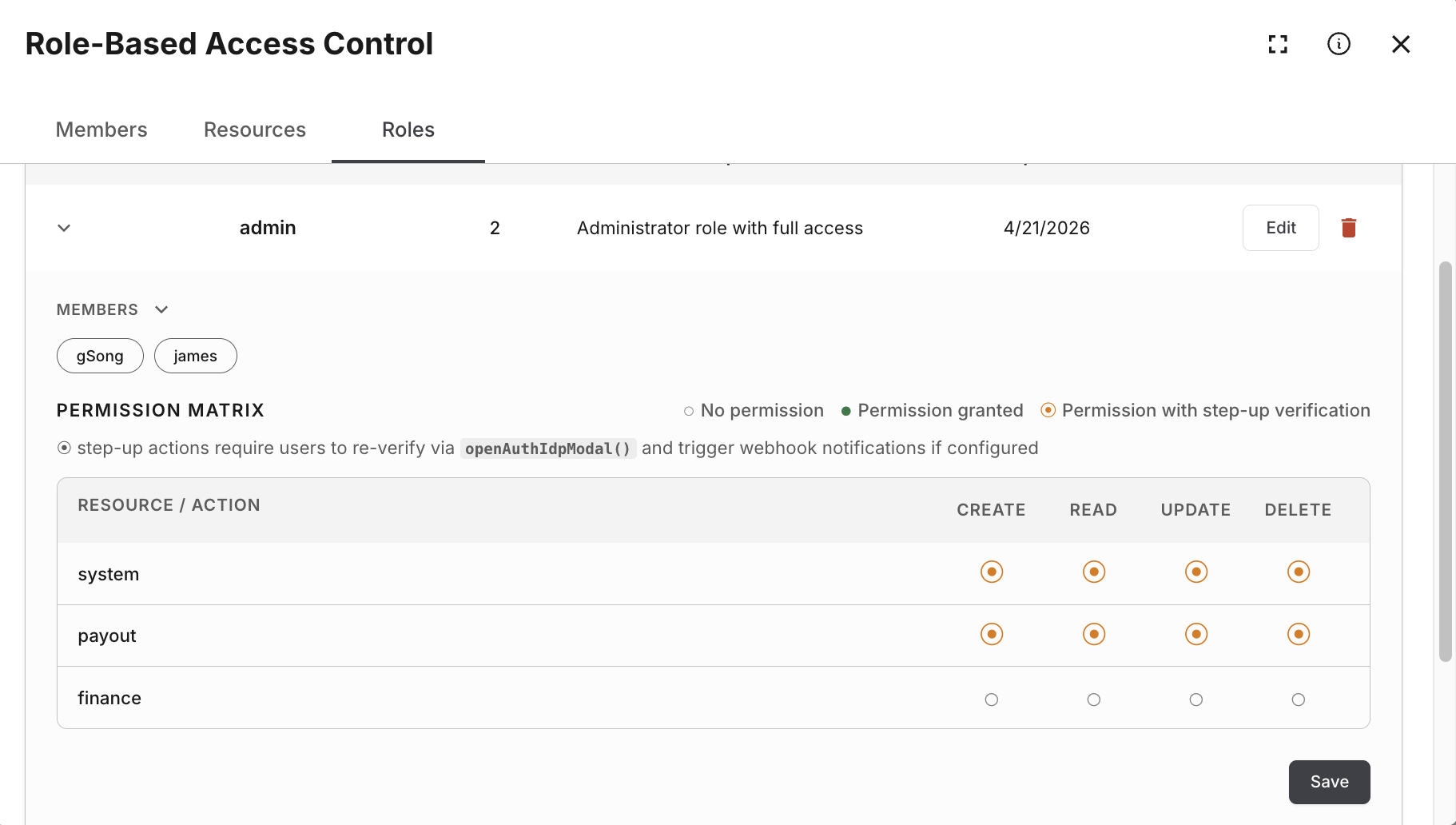The width and height of the screenshot is (1456, 825).
Task: Open the info icon in header
Action: point(1339,44)
